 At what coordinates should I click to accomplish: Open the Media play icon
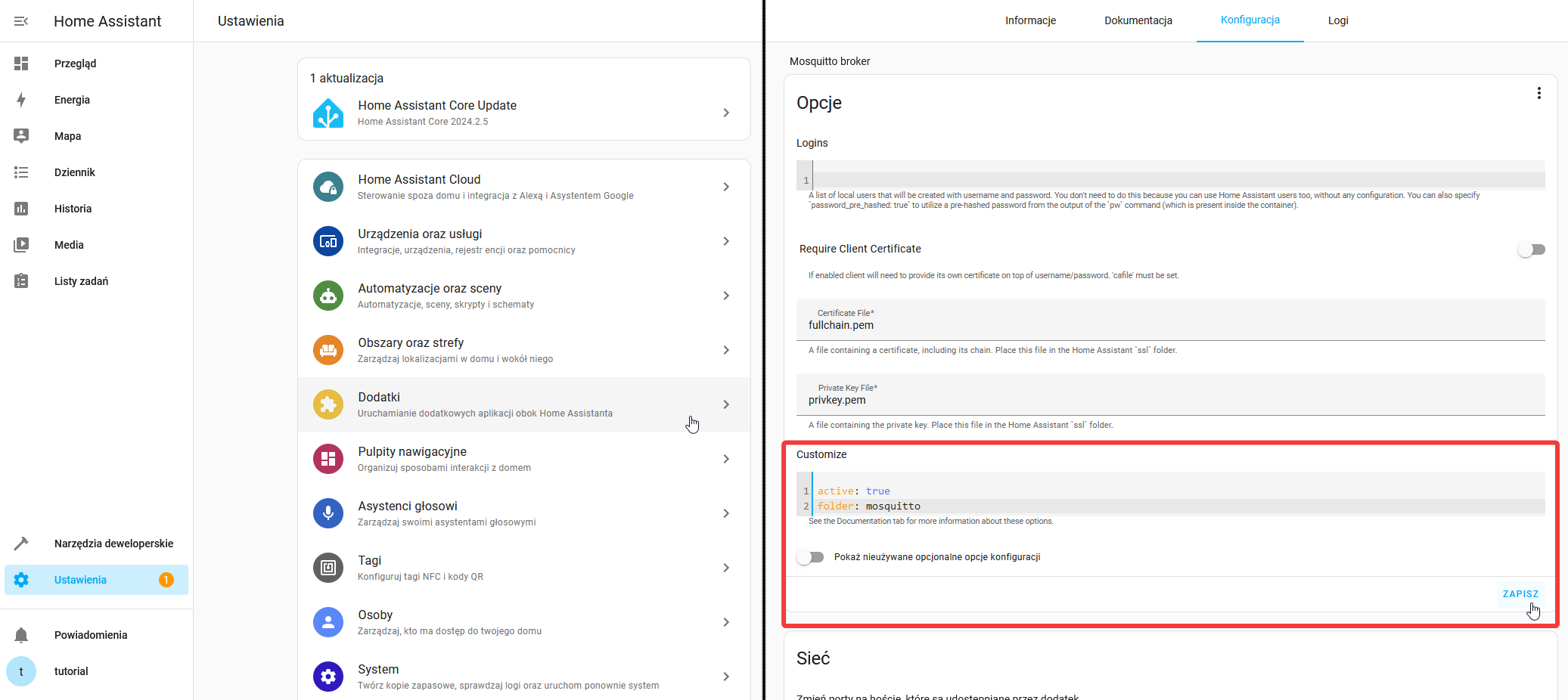click(21, 245)
